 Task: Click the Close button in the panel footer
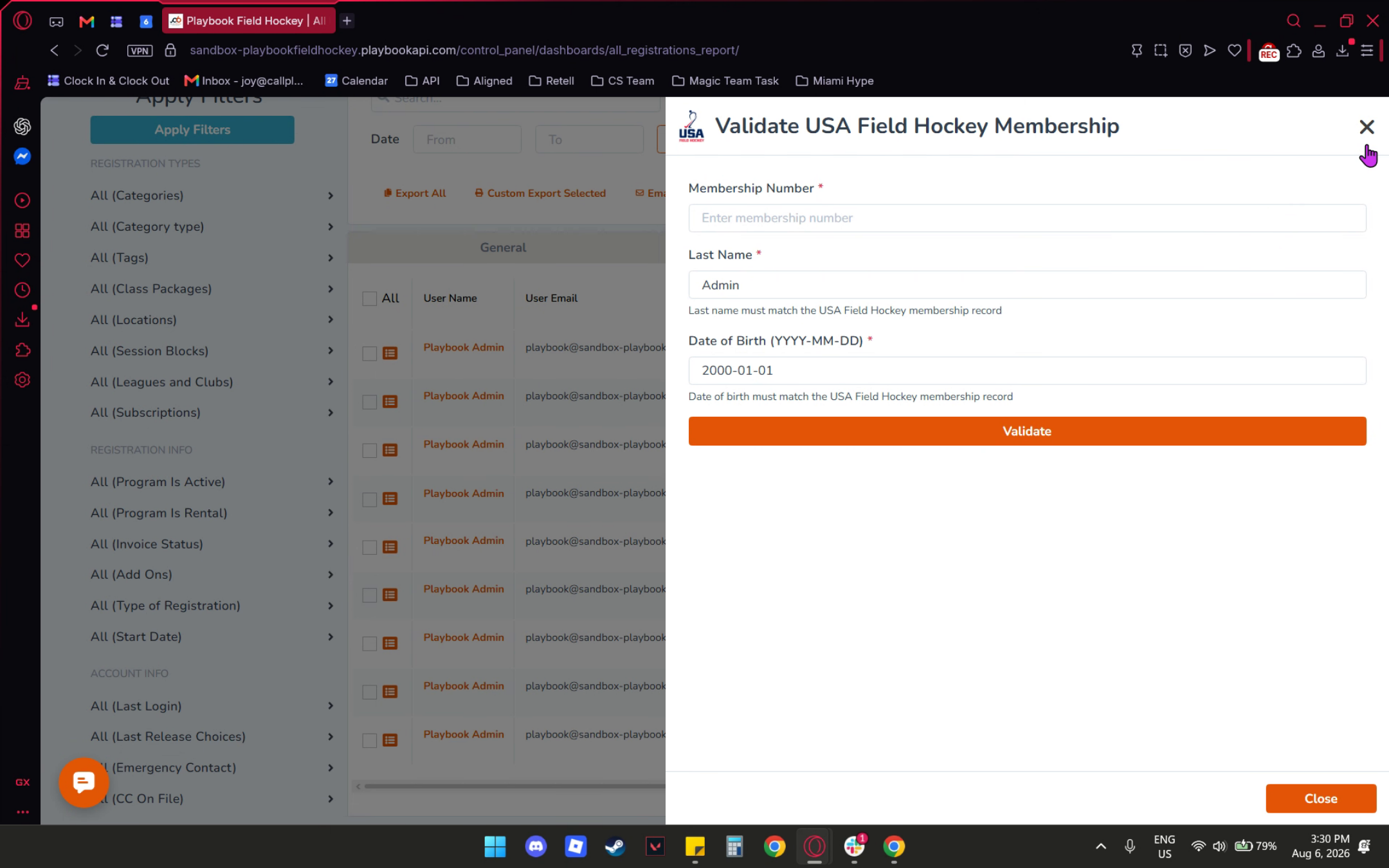pos(1321,799)
